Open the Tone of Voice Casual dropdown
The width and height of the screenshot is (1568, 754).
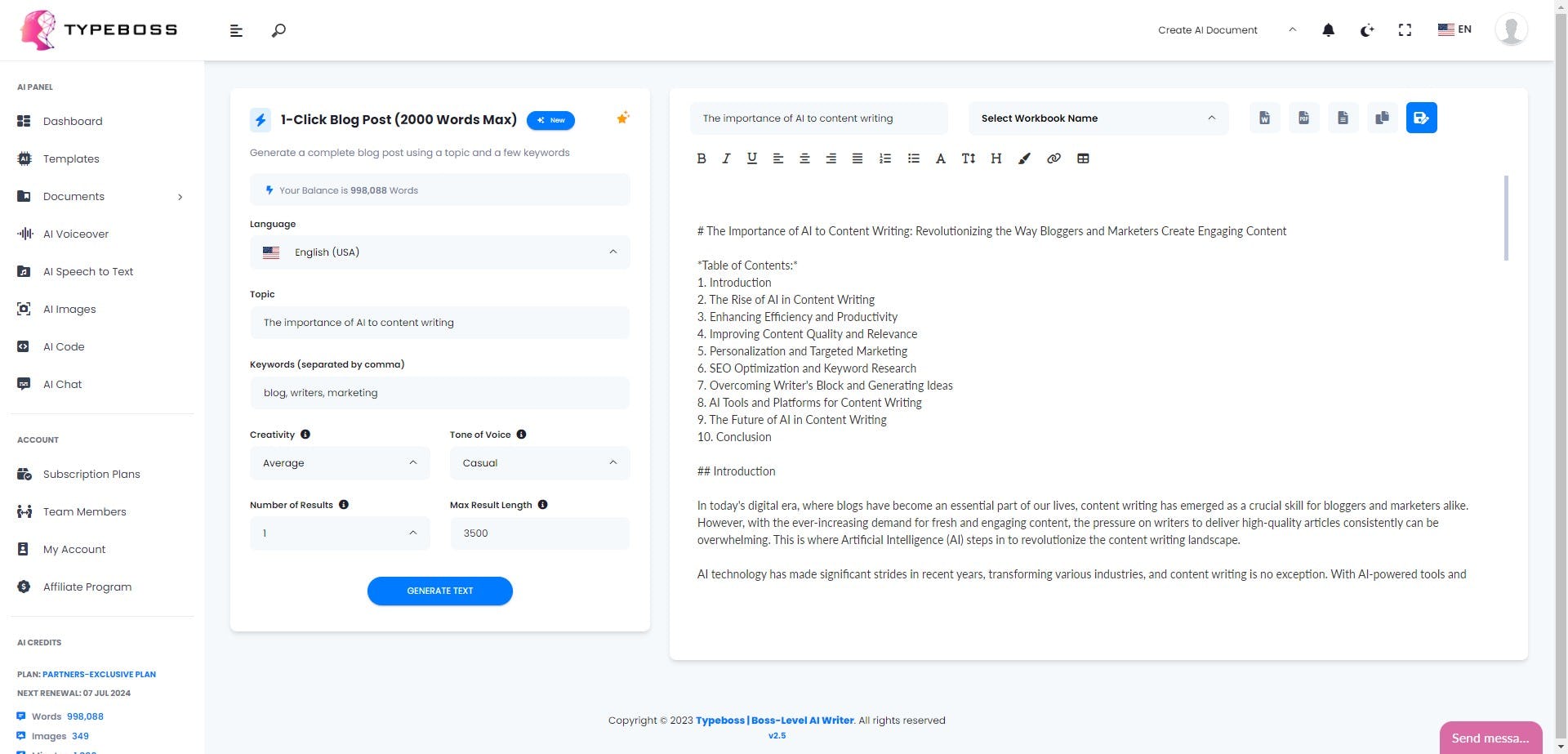coord(540,462)
